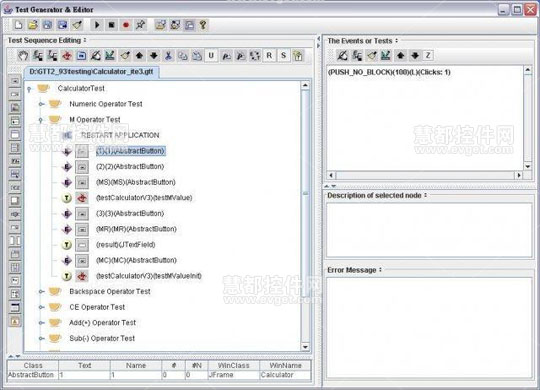Image resolution: width=540 pixels, height=390 pixels.
Task: Collapse the M Operator Test node
Action: tap(41, 120)
